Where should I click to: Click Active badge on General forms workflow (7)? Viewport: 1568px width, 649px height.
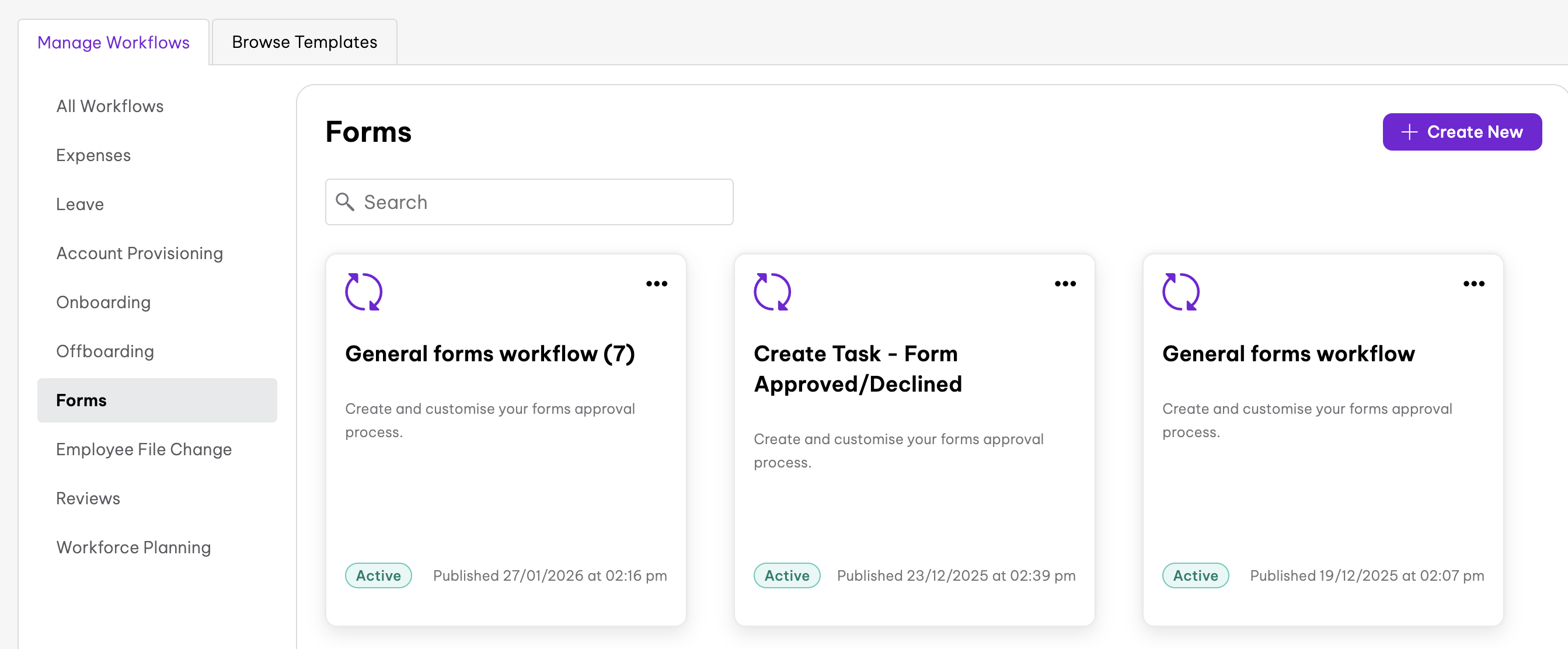[378, 575]
